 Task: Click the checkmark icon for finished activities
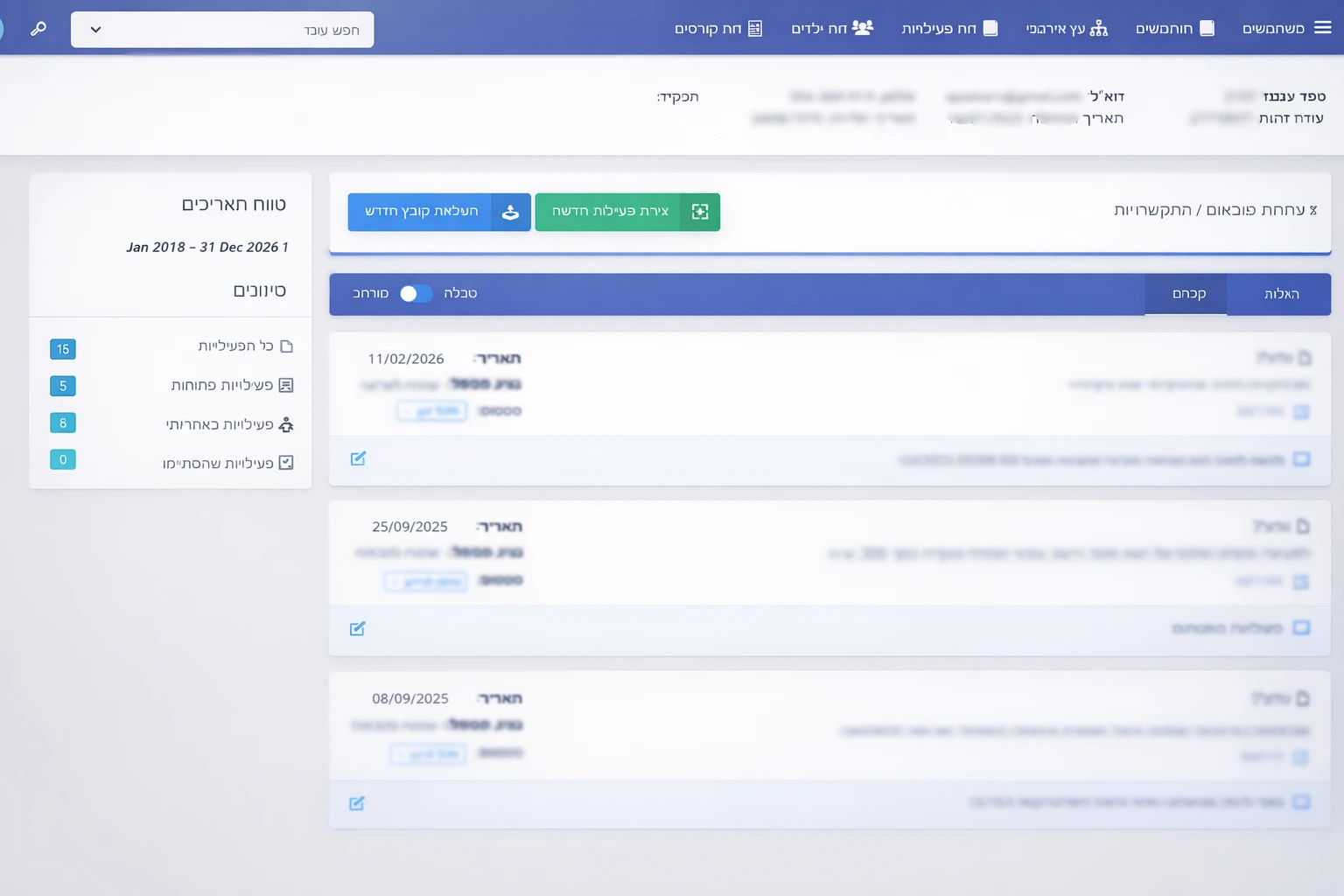(x=286, y=463)
